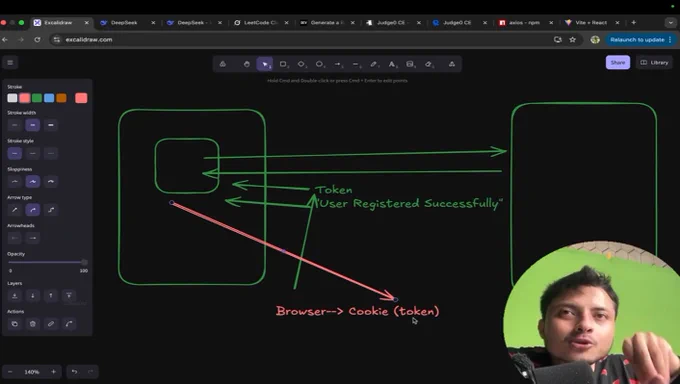Set stroke width to bold
This screenshot has width=680, height=384.
(33, 125)
